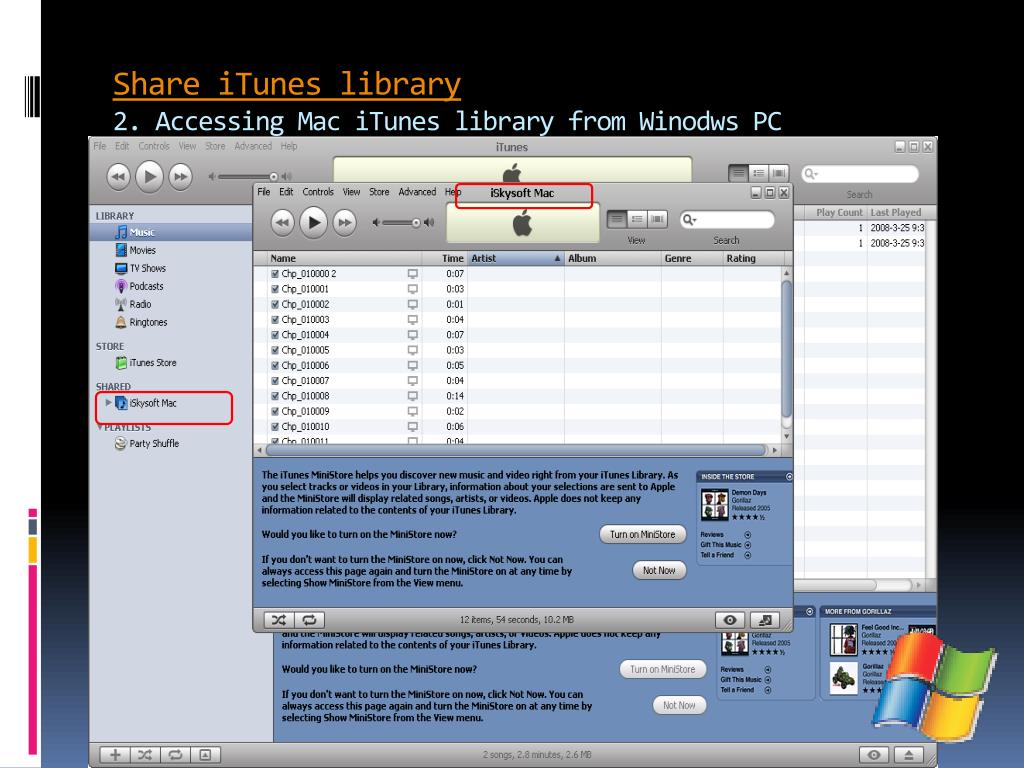Click eye browser button in iSkysoft Mac window
This screenshot has height=768, width=1024.
tap(730, 620)
